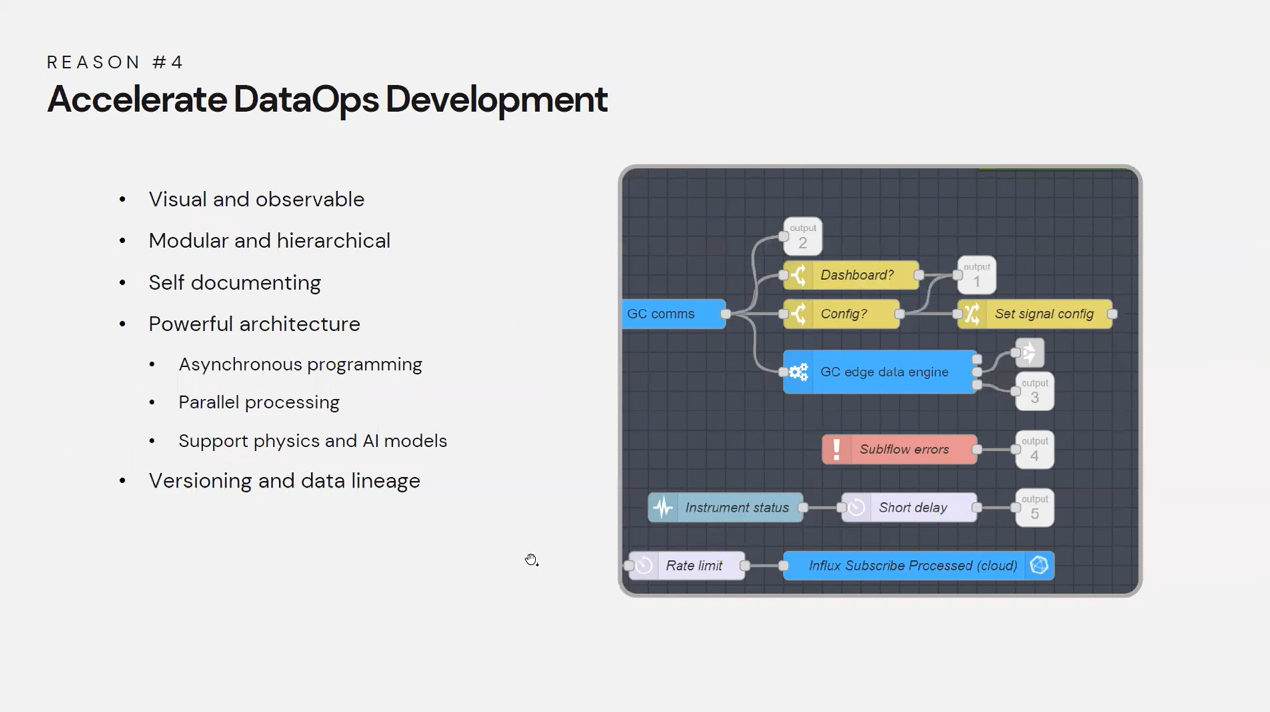
Task: Select the output 3 node
Action: click(1035, 391)
